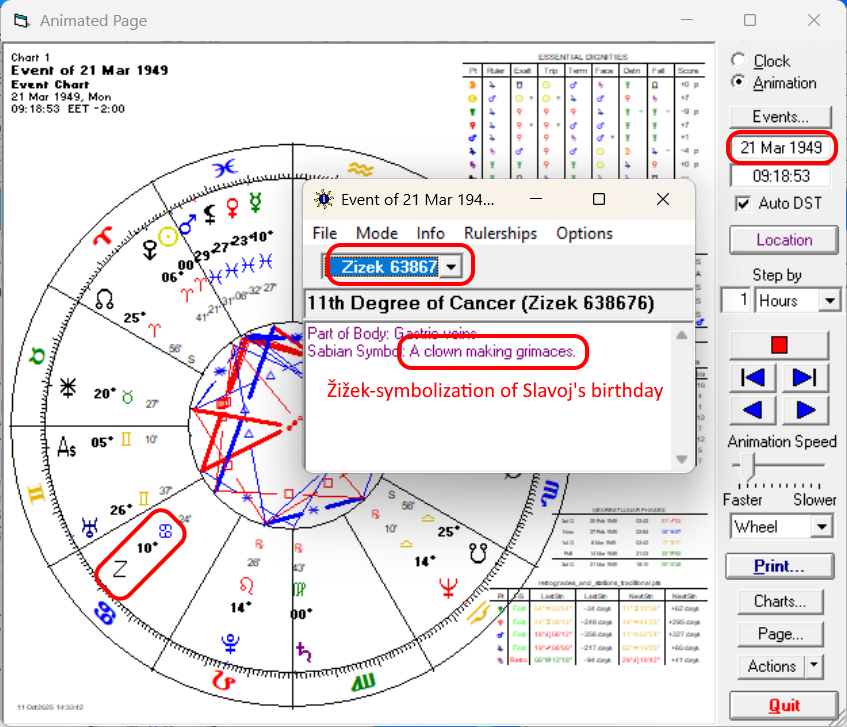Open the Info menu
The height and width of the screenshot is (727, 847).
point(430,233)
